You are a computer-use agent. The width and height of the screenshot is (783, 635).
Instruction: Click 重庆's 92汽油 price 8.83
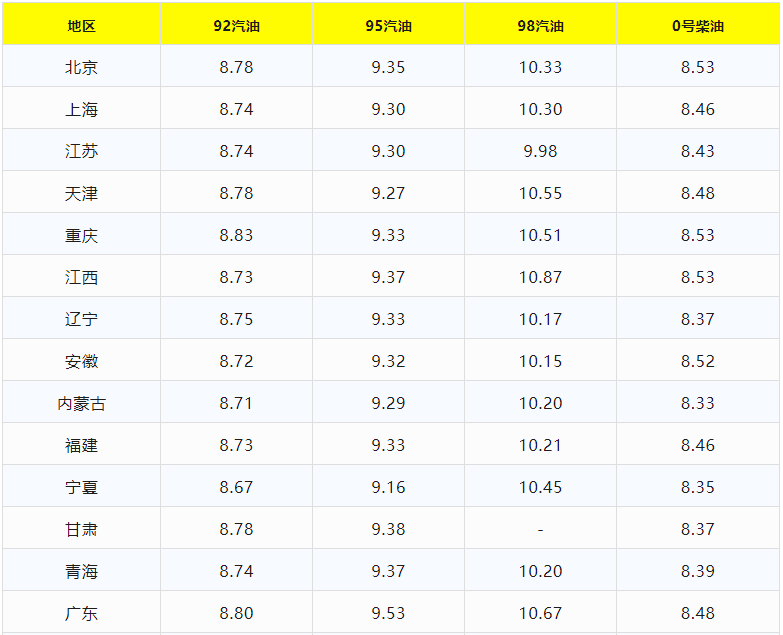coord(237,235)
